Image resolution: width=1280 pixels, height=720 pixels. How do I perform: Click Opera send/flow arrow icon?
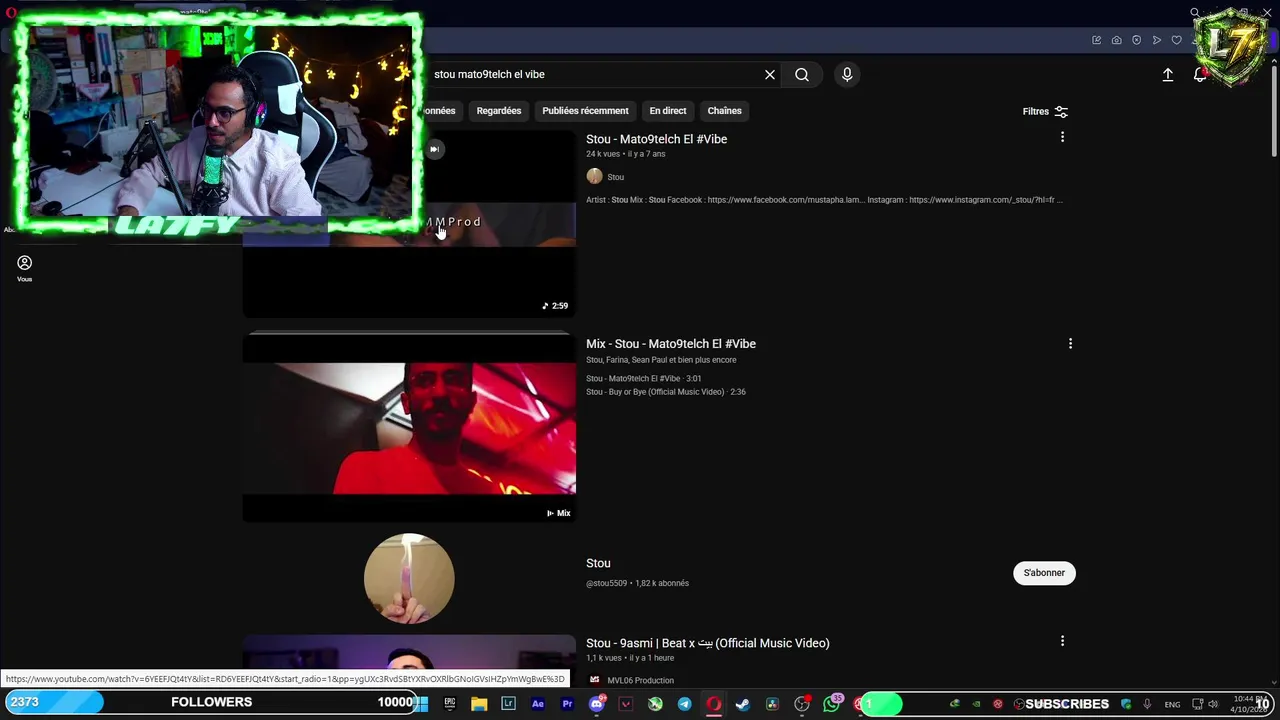(1156, 40)
